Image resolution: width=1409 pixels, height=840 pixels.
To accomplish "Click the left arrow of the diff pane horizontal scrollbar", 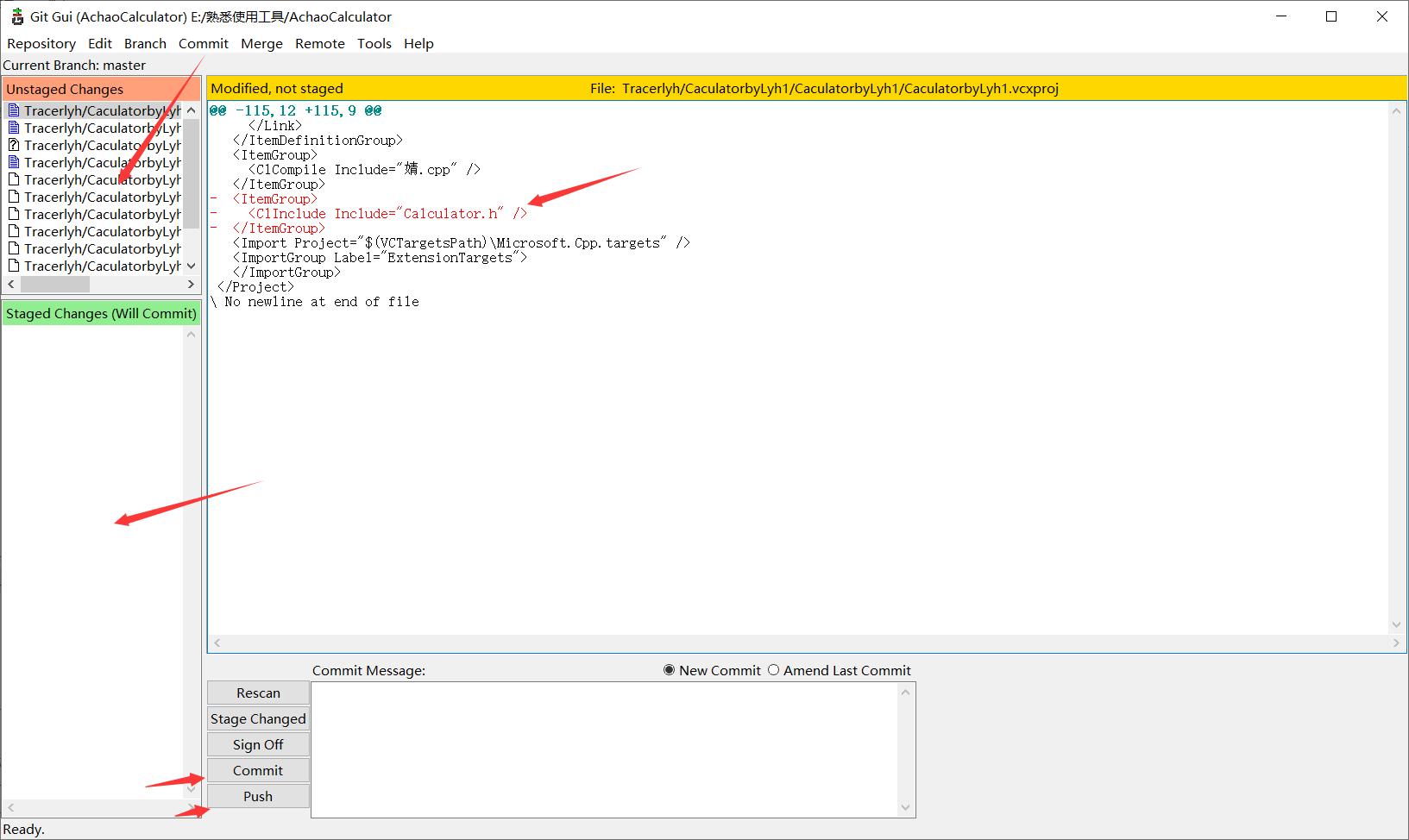I will pos(217,643).
